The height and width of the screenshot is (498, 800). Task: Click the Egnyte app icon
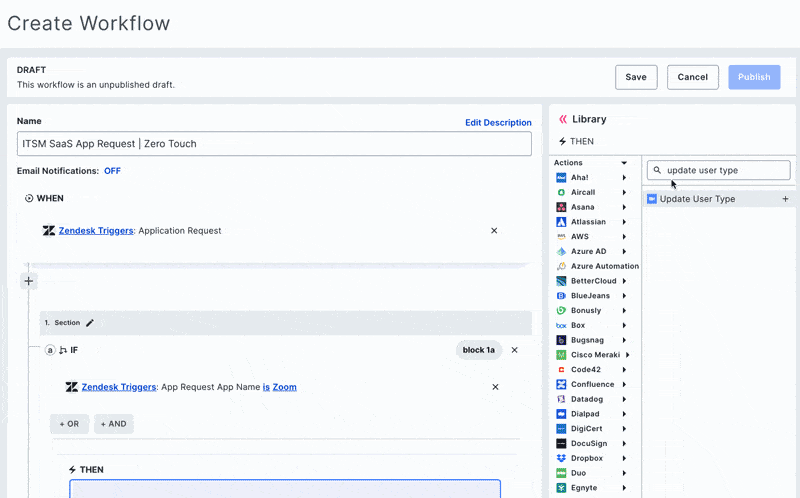coord(561,488)
